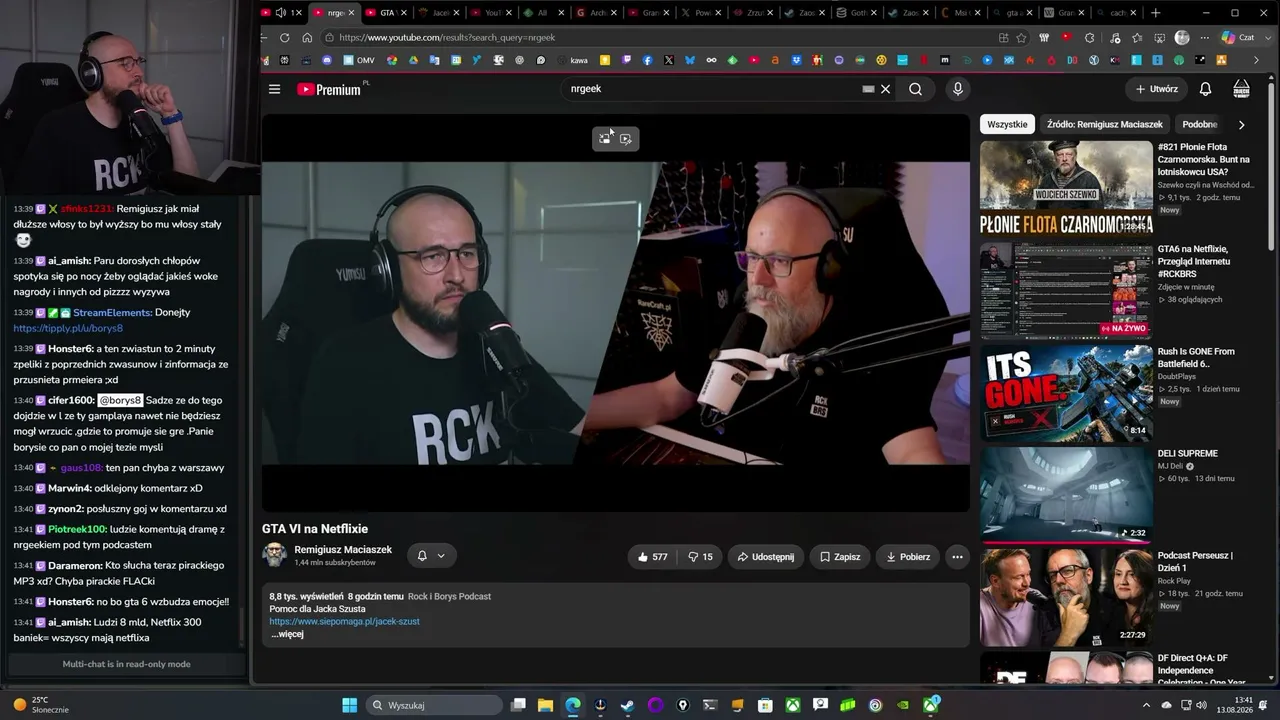This screenshot has height=720, width=1280.
Task: Download video with Pobierz button
Action: point(908,557)
